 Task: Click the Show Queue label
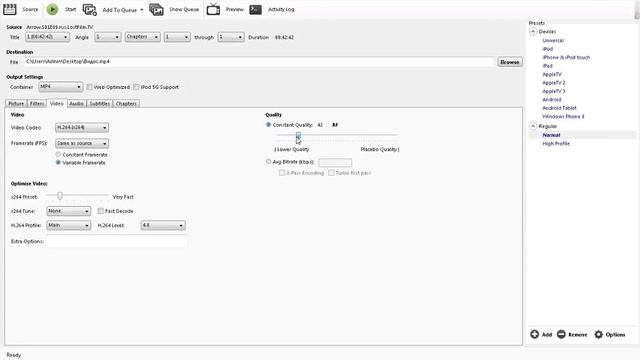tap(184, 9)
